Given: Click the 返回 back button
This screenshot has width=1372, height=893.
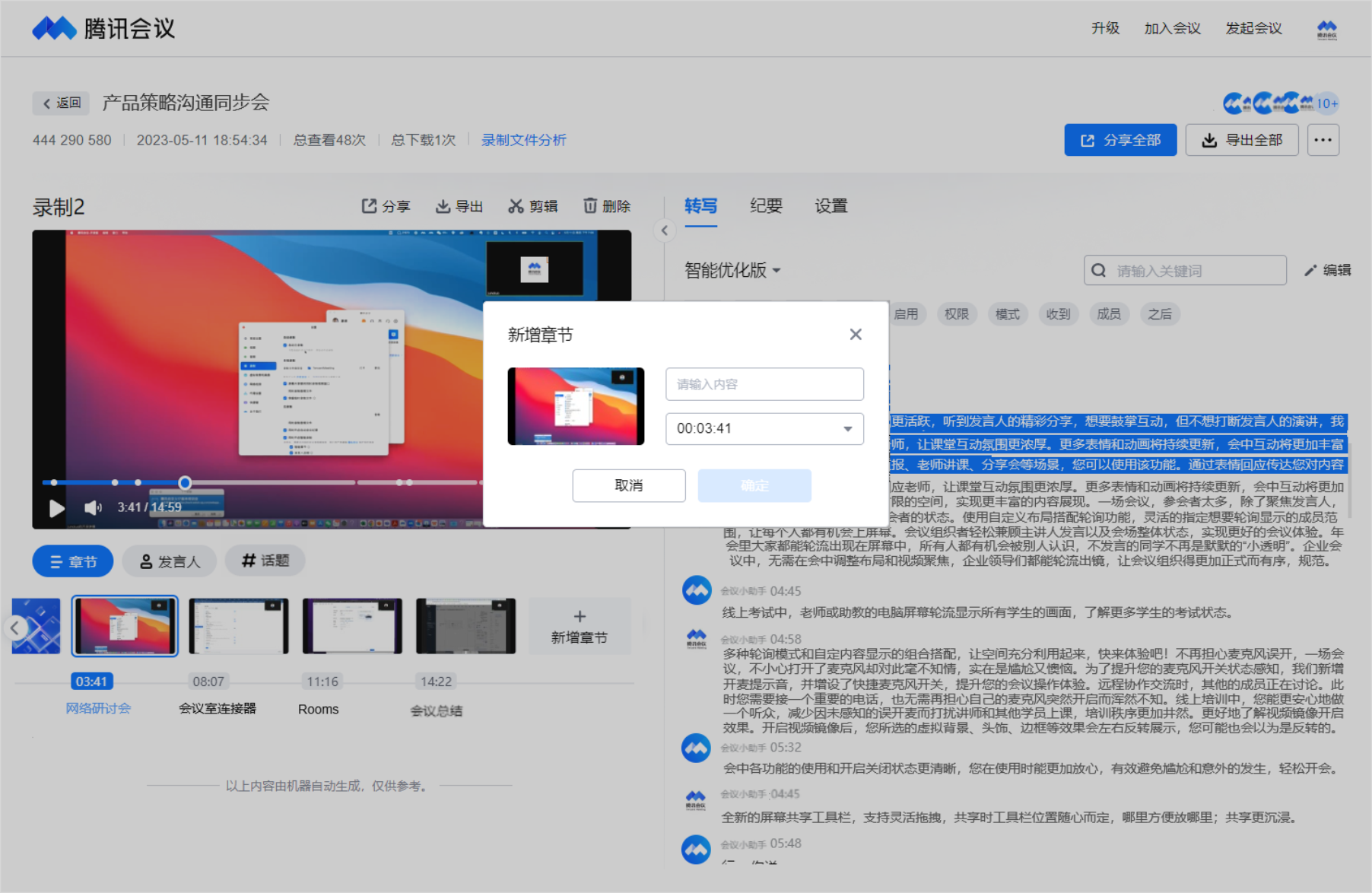Looking at the screenshot, I should click(61, 103).
